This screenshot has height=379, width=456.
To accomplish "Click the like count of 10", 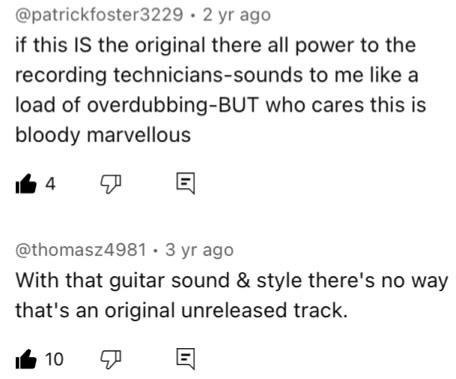I will pos(54,359).
